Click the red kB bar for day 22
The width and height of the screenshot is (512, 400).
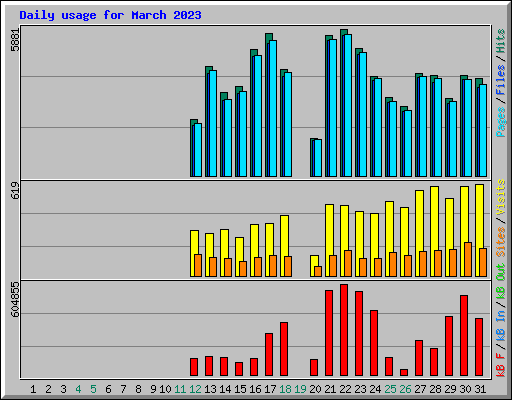(344, 330)
